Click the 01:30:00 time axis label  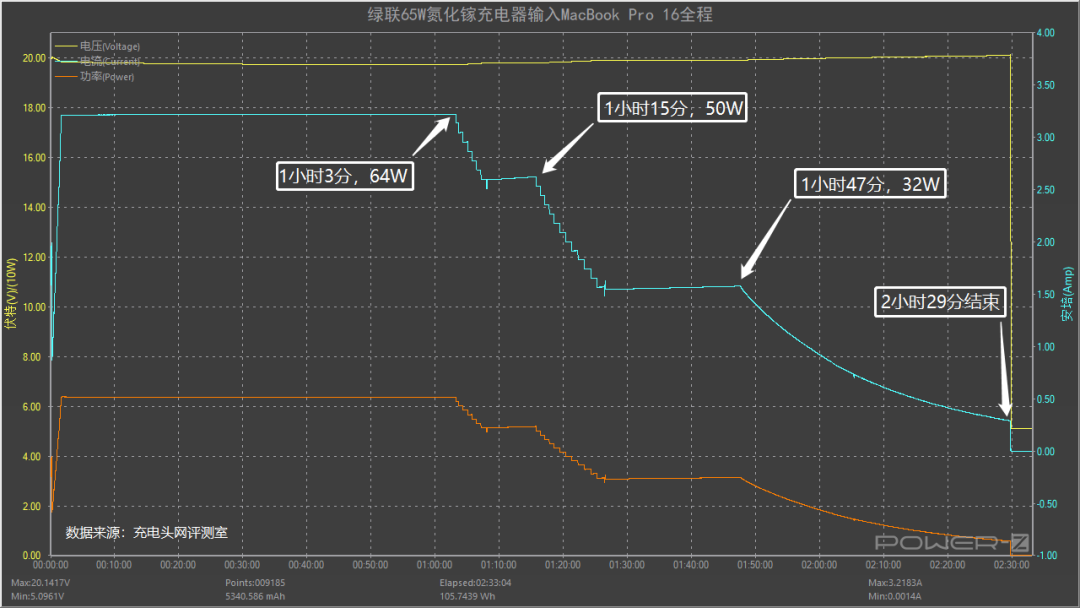click(x=627, y=565)
